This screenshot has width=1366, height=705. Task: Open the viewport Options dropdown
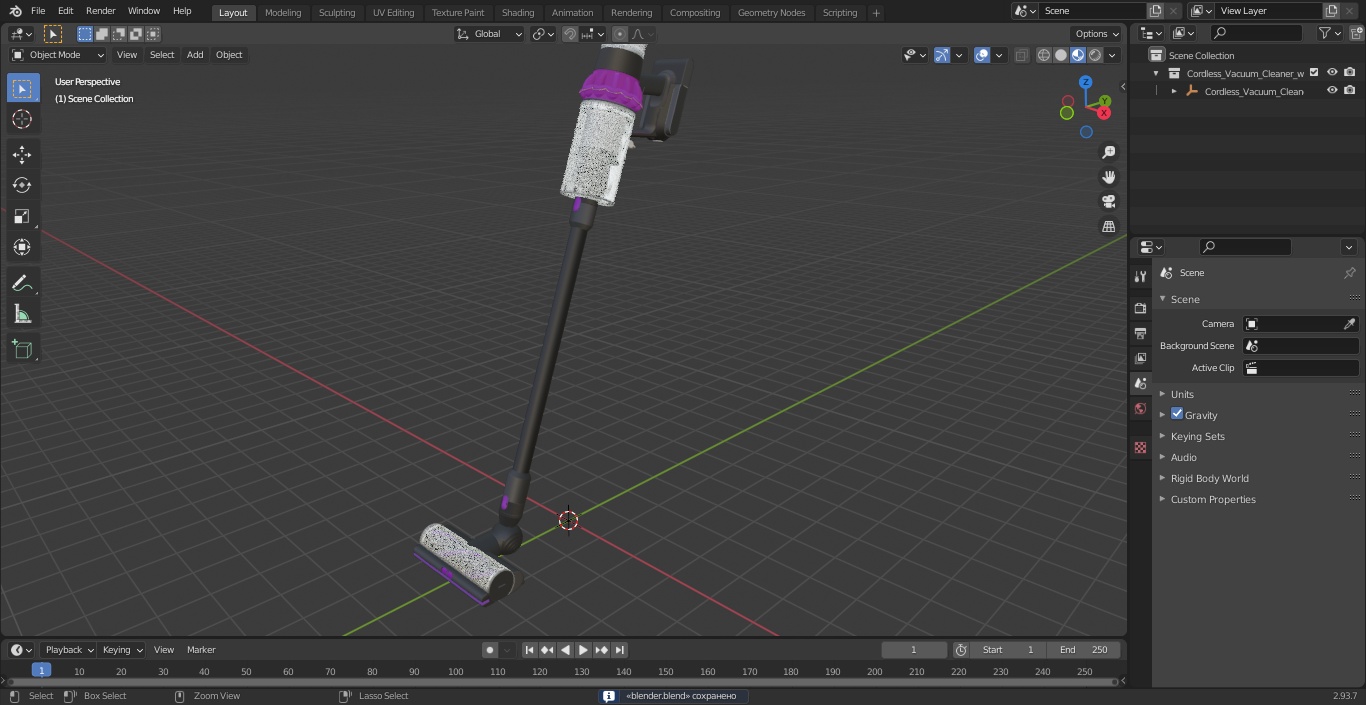1097,34
